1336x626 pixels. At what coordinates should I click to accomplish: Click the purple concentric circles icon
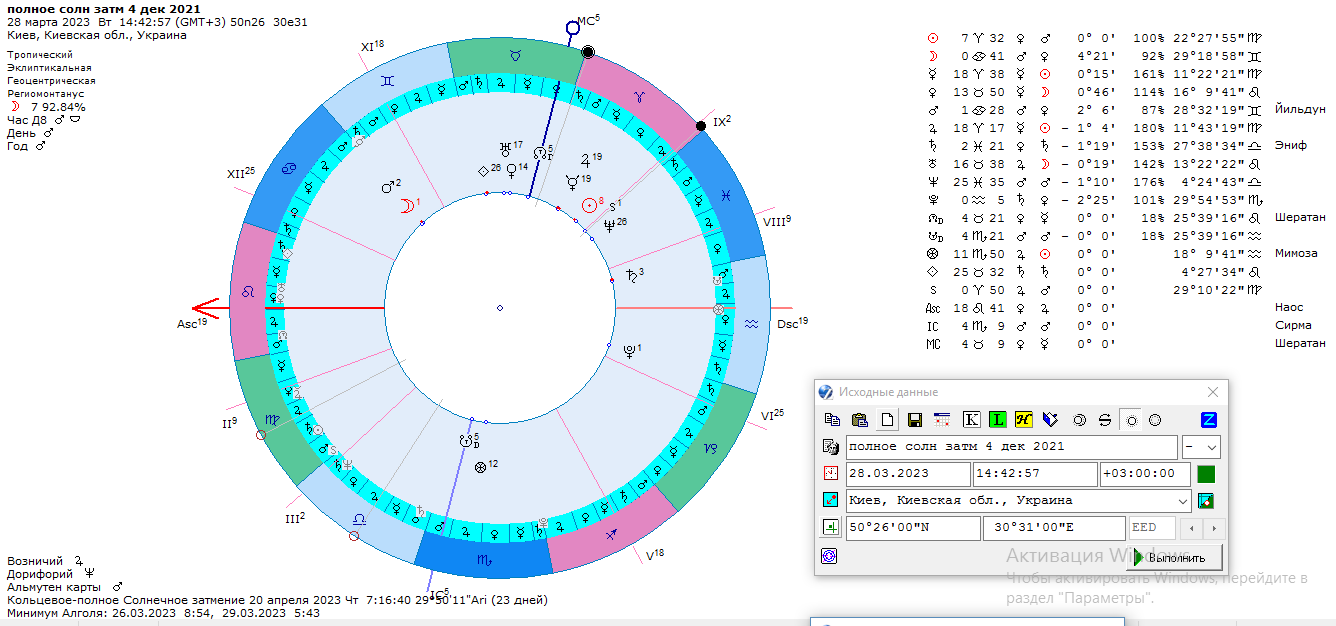pyautogui.click(x=829, y=555)
